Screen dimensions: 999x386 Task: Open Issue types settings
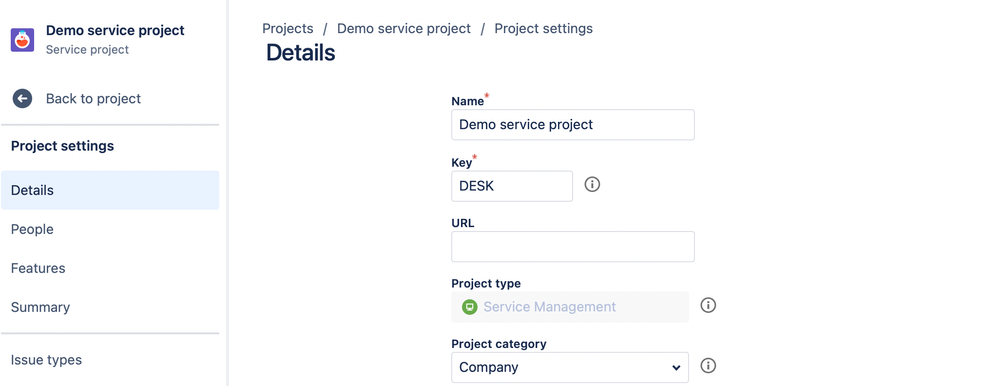click(x=110, y=360)
